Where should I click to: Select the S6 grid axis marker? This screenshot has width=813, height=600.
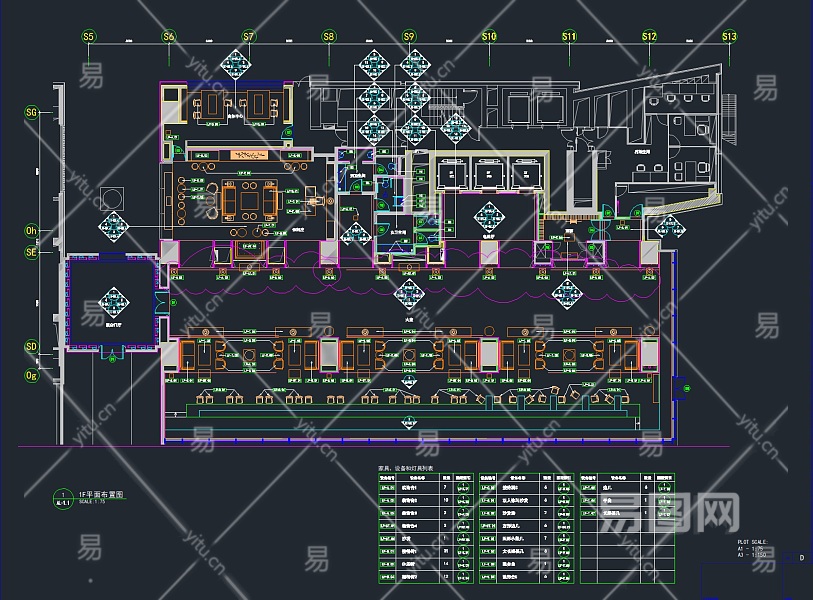point(169,37)
